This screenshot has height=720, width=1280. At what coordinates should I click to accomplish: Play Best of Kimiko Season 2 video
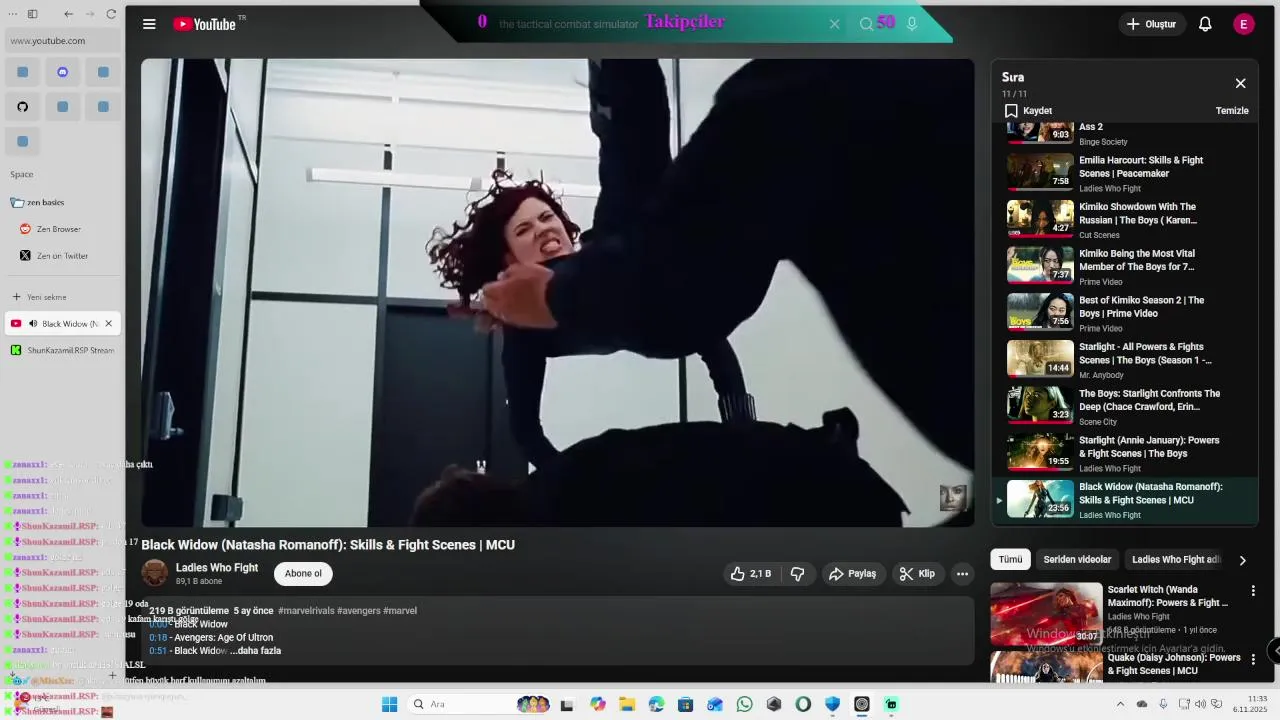tap(1125, 313)
